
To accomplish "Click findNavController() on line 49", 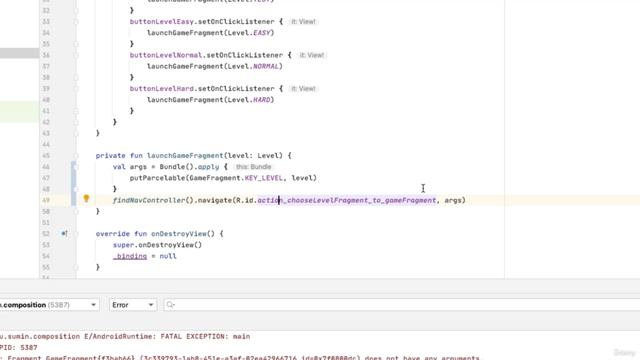I will [x=153, y=200].
